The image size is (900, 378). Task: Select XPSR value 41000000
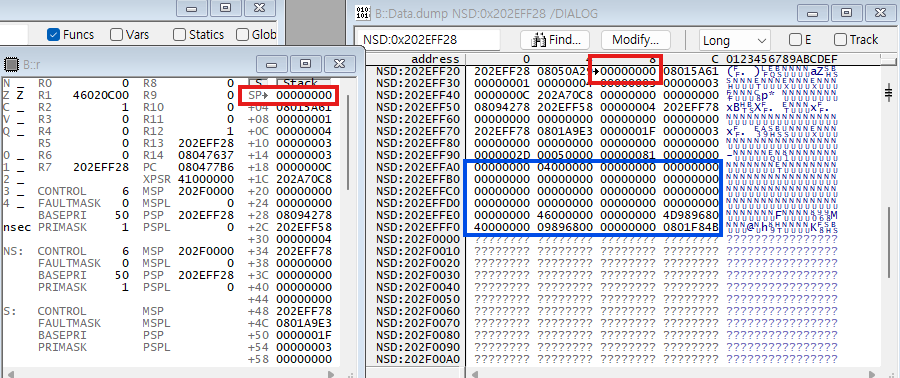[206, 180]
